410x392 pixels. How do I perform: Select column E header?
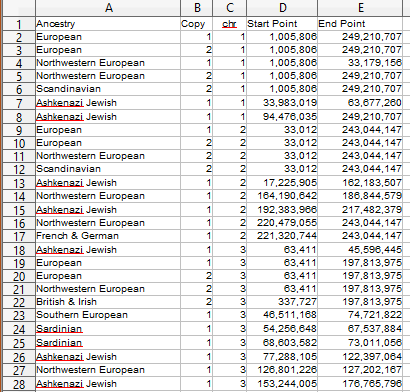tap(360, 8)
